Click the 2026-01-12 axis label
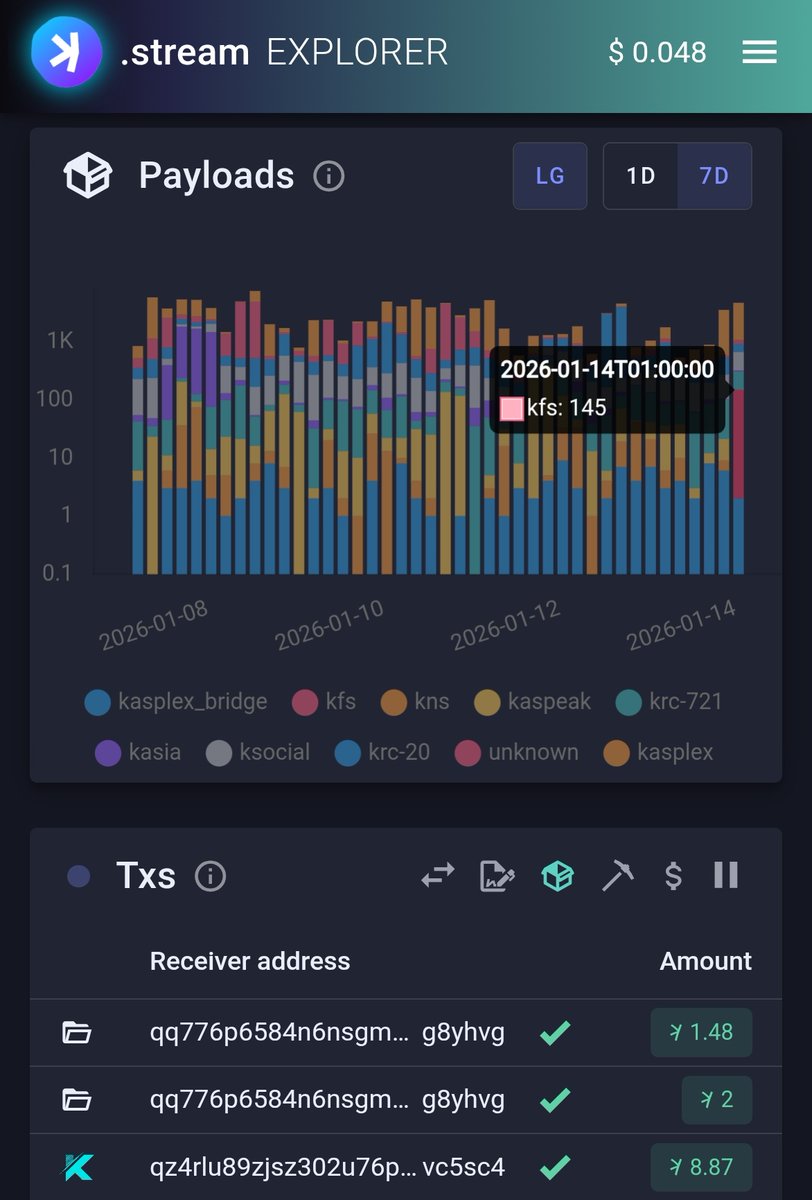This screenshot has width=812, height=1200. pos(505,625)
